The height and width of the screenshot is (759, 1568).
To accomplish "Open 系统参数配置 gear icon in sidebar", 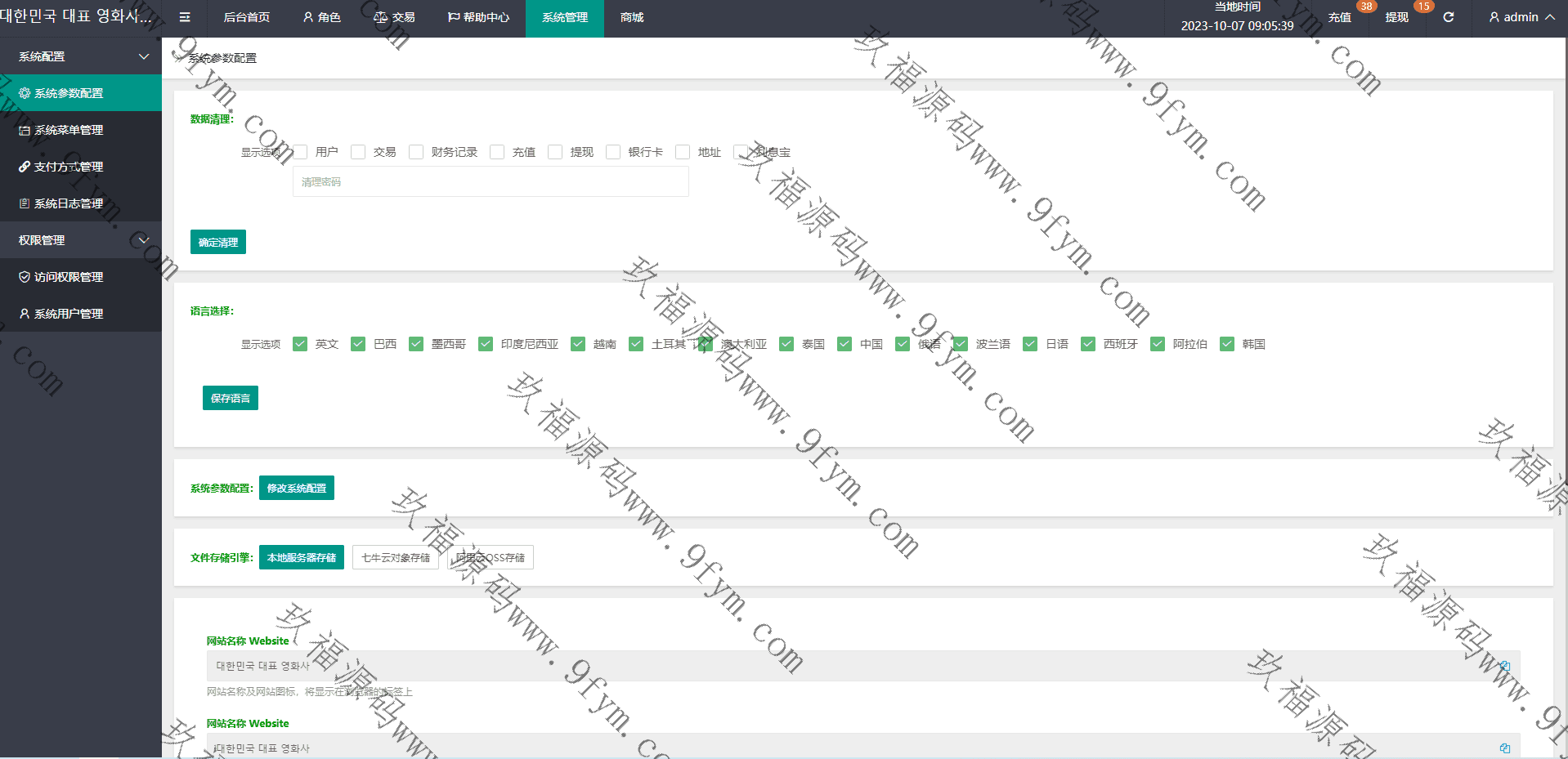I will click(25, 93).
